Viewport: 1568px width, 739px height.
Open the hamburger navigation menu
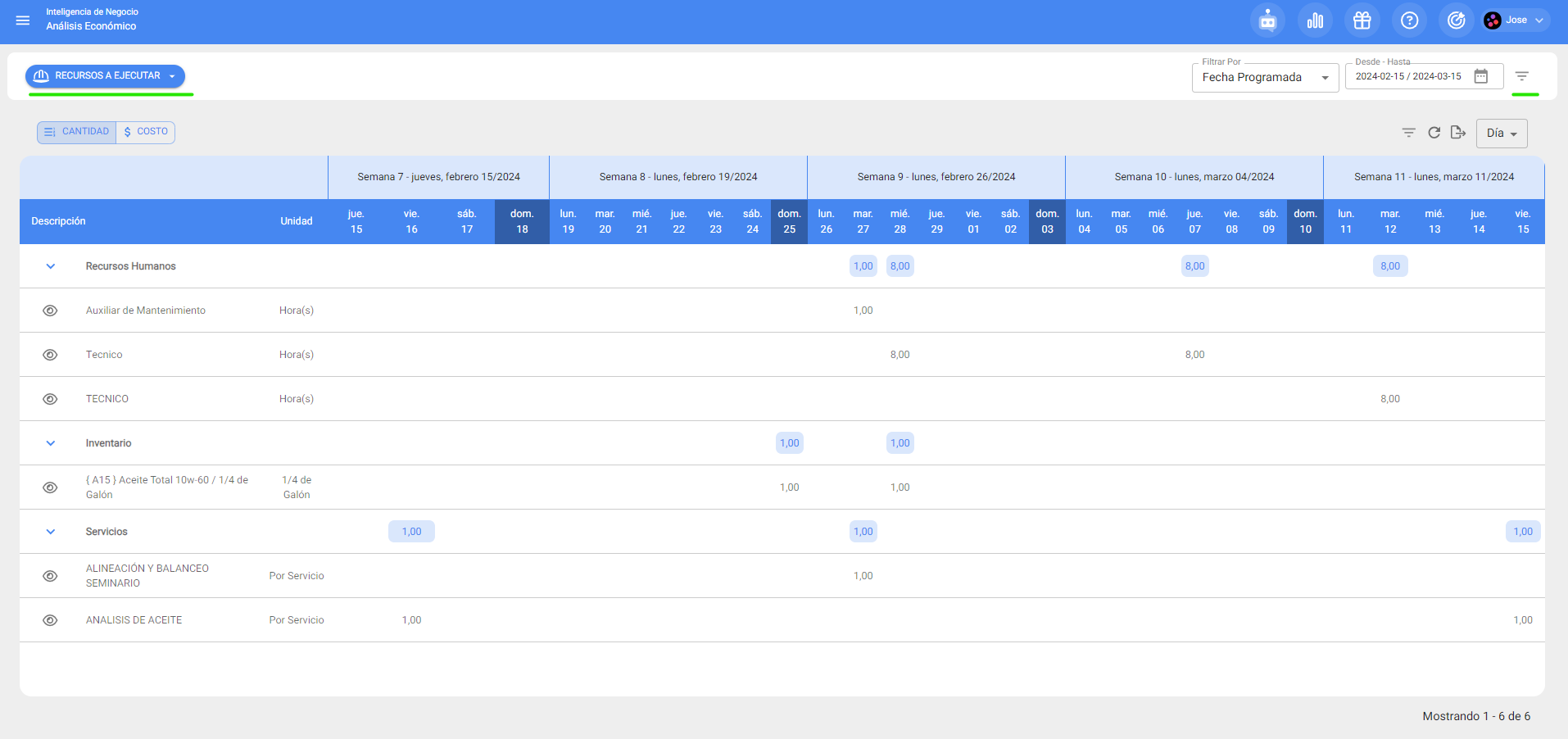coord(23,20)
